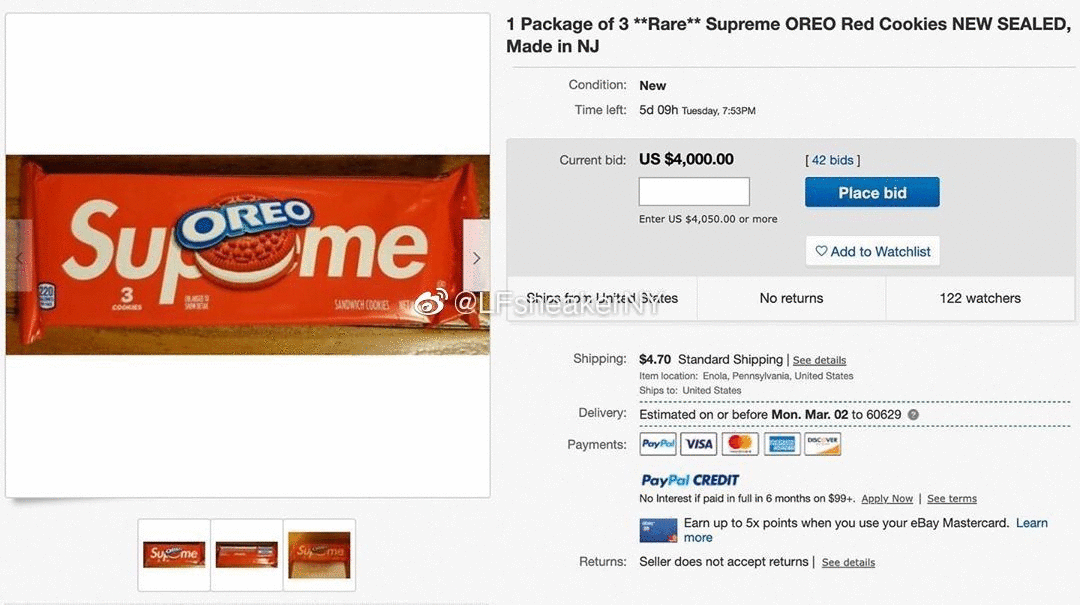Go to previous product image with left arrow

pos(19,258)
